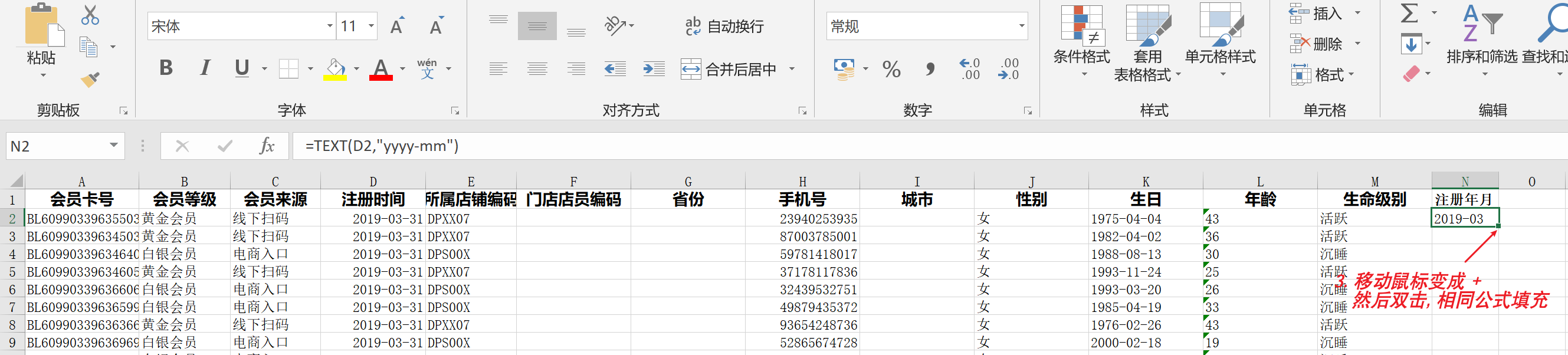Image resolution: width=1568 pixels, height=355 pixels.
Task: Click AutoSum sigma icon
Action: (x=1410, y=14)
